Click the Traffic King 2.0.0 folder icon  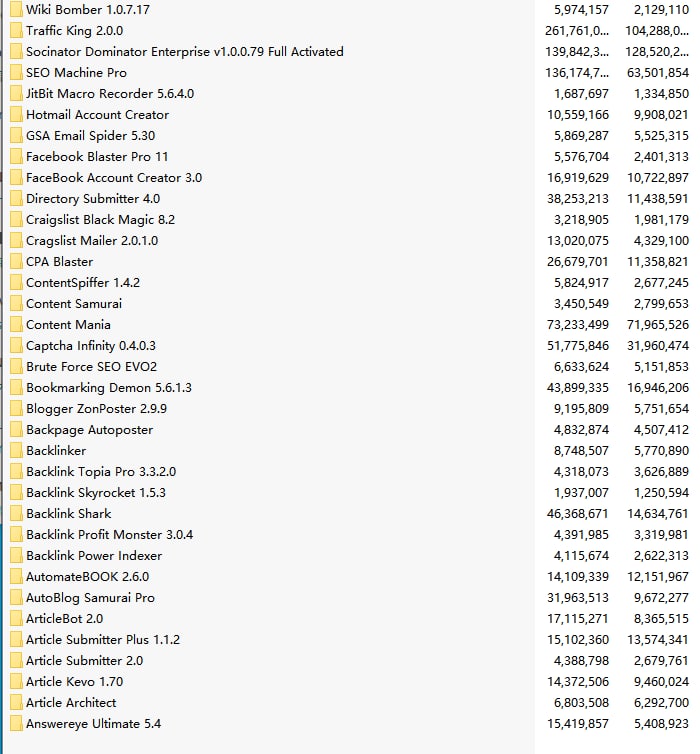click(x=16, y=30)
